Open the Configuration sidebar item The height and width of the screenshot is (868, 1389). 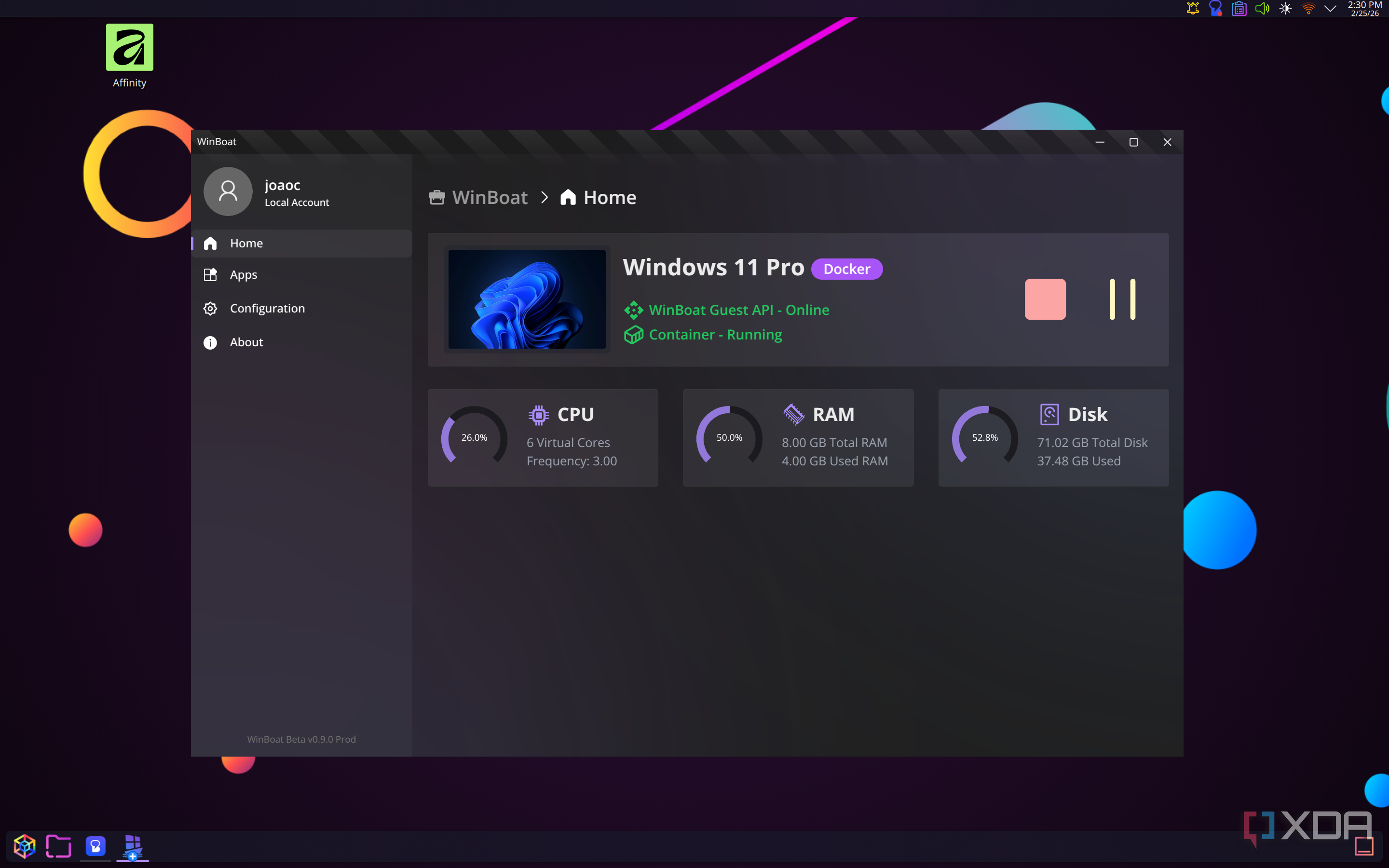pyautogui.click(x=301, y=308)
